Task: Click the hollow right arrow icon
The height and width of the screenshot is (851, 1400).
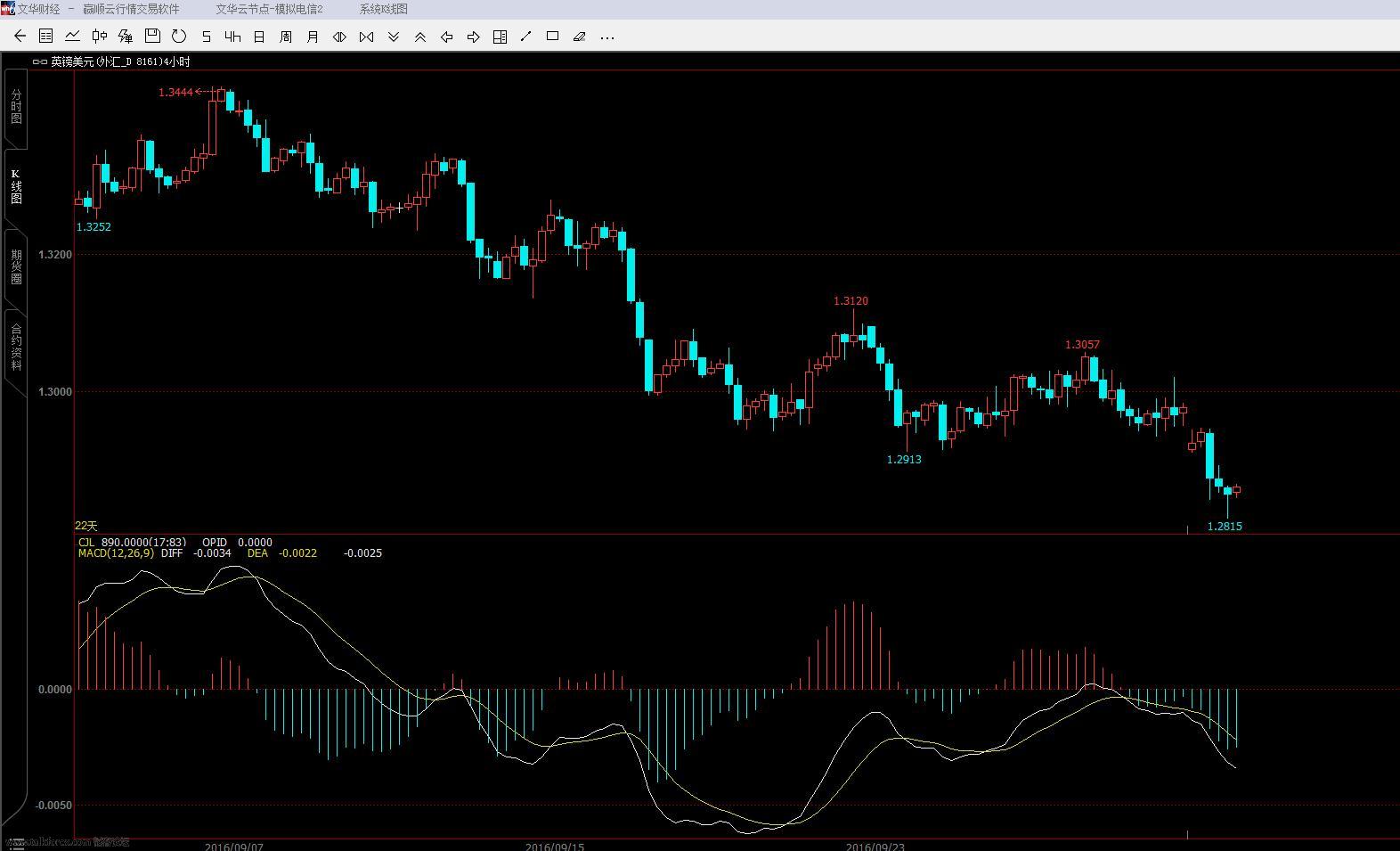Action: [x=474, y=37]
